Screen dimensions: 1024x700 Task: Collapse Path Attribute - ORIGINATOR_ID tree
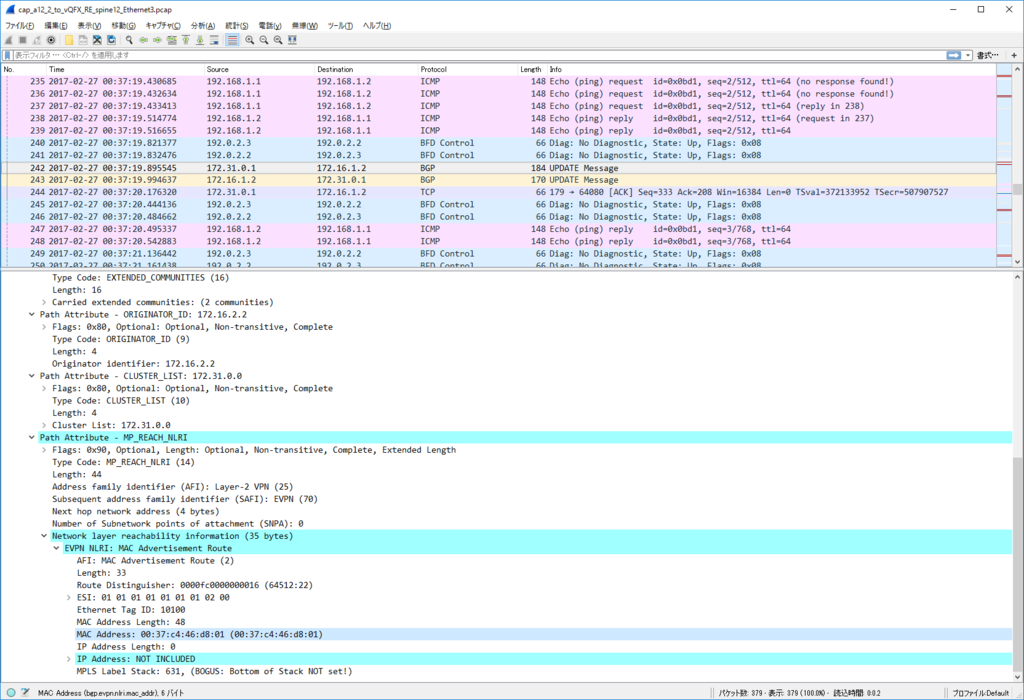tap(31, 315)
